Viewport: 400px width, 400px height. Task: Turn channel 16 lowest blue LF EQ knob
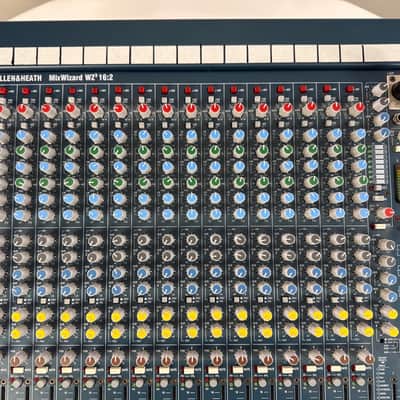[x=361, y=213]
